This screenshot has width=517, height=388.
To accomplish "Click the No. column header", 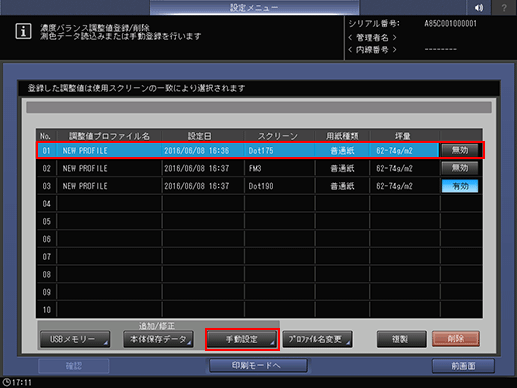I will pos(45,136).
